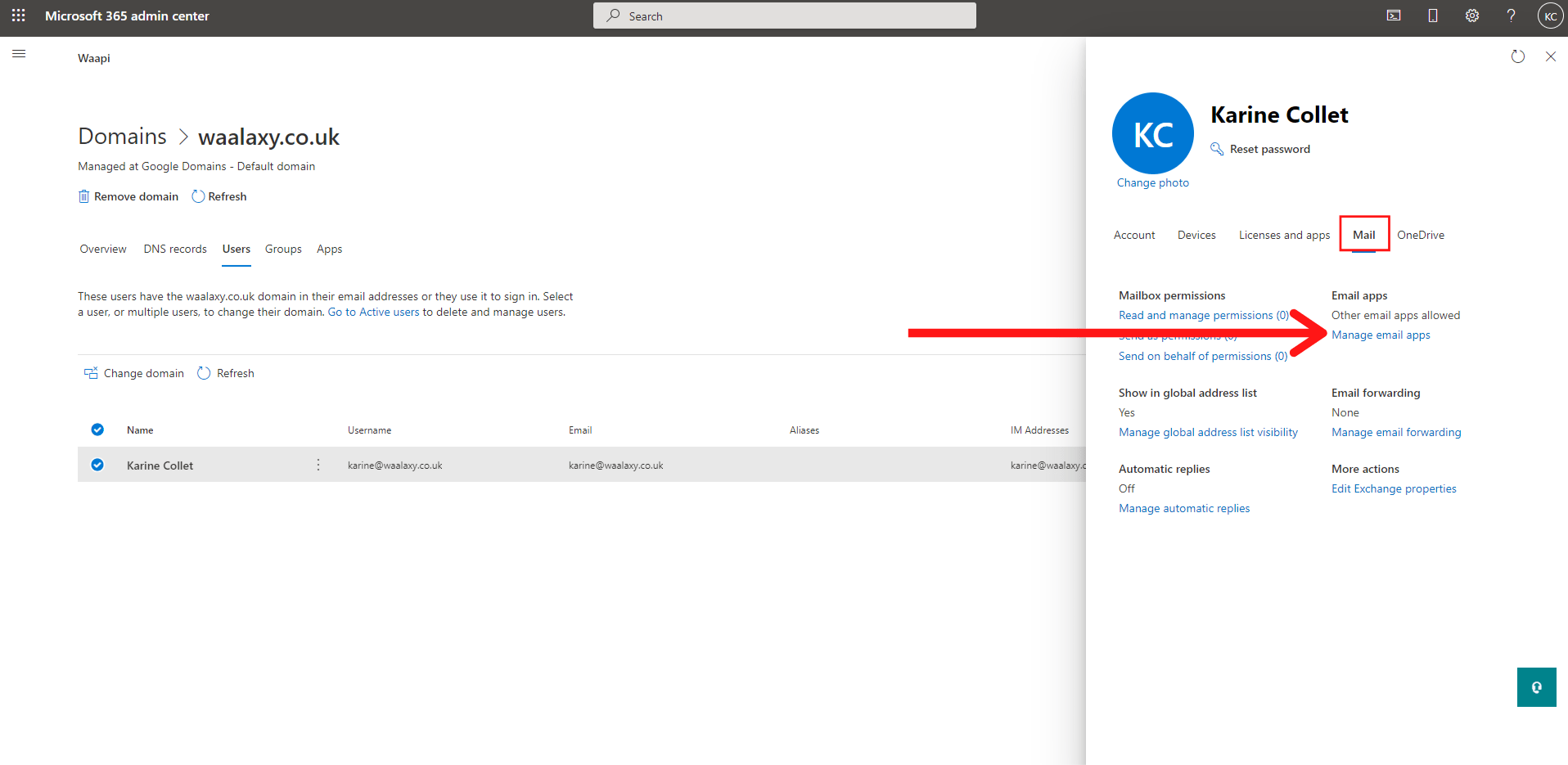Click the Change domain button

point(134,373)
